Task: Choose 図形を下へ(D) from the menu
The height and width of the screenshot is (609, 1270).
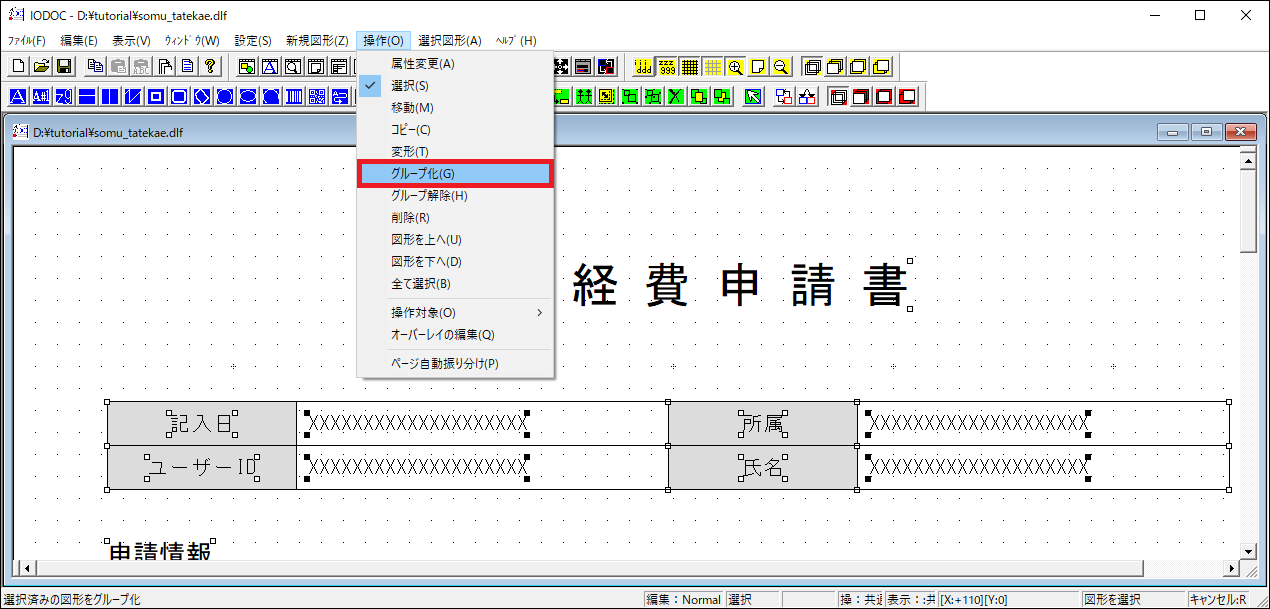Action: point(455,262)
